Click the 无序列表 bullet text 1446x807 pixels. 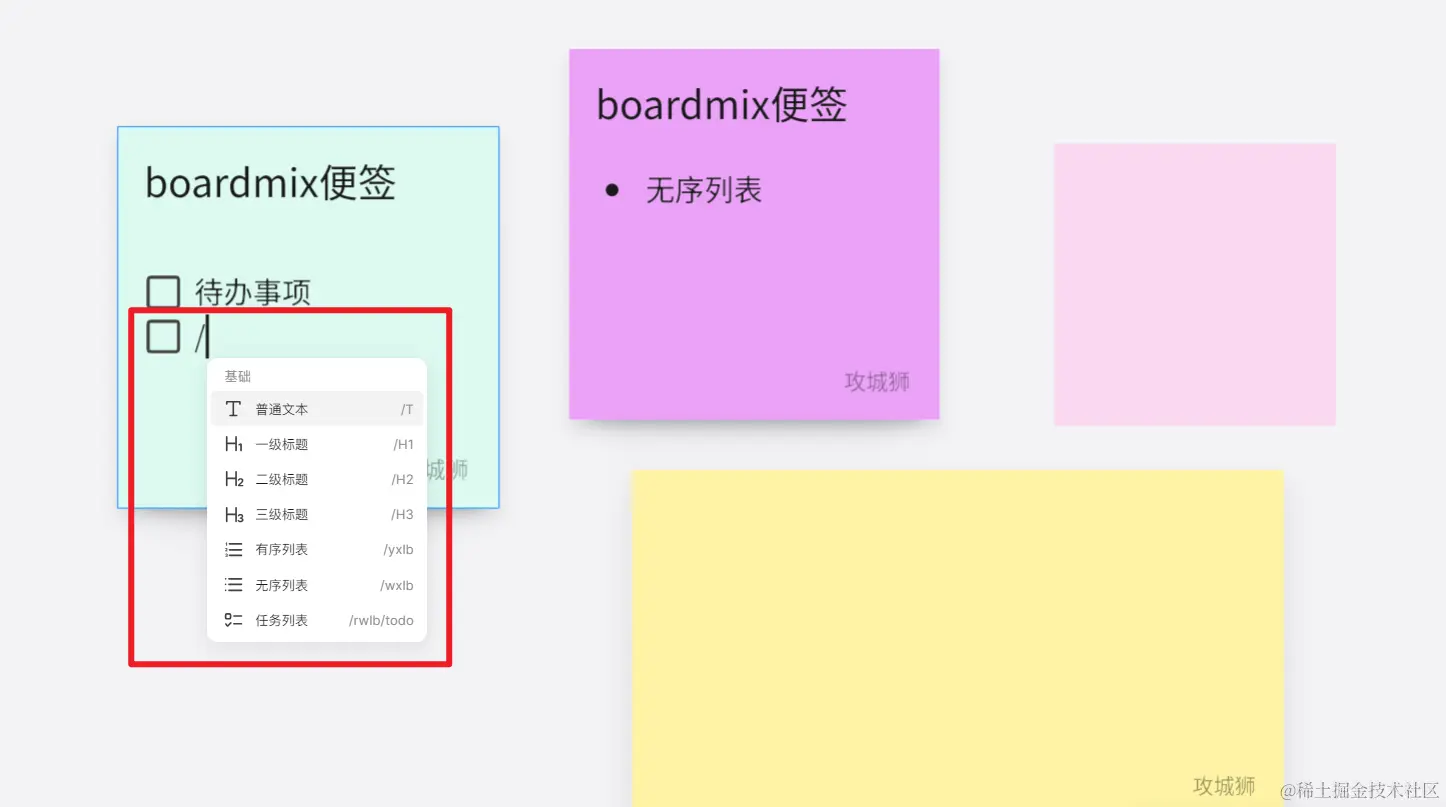704,190
